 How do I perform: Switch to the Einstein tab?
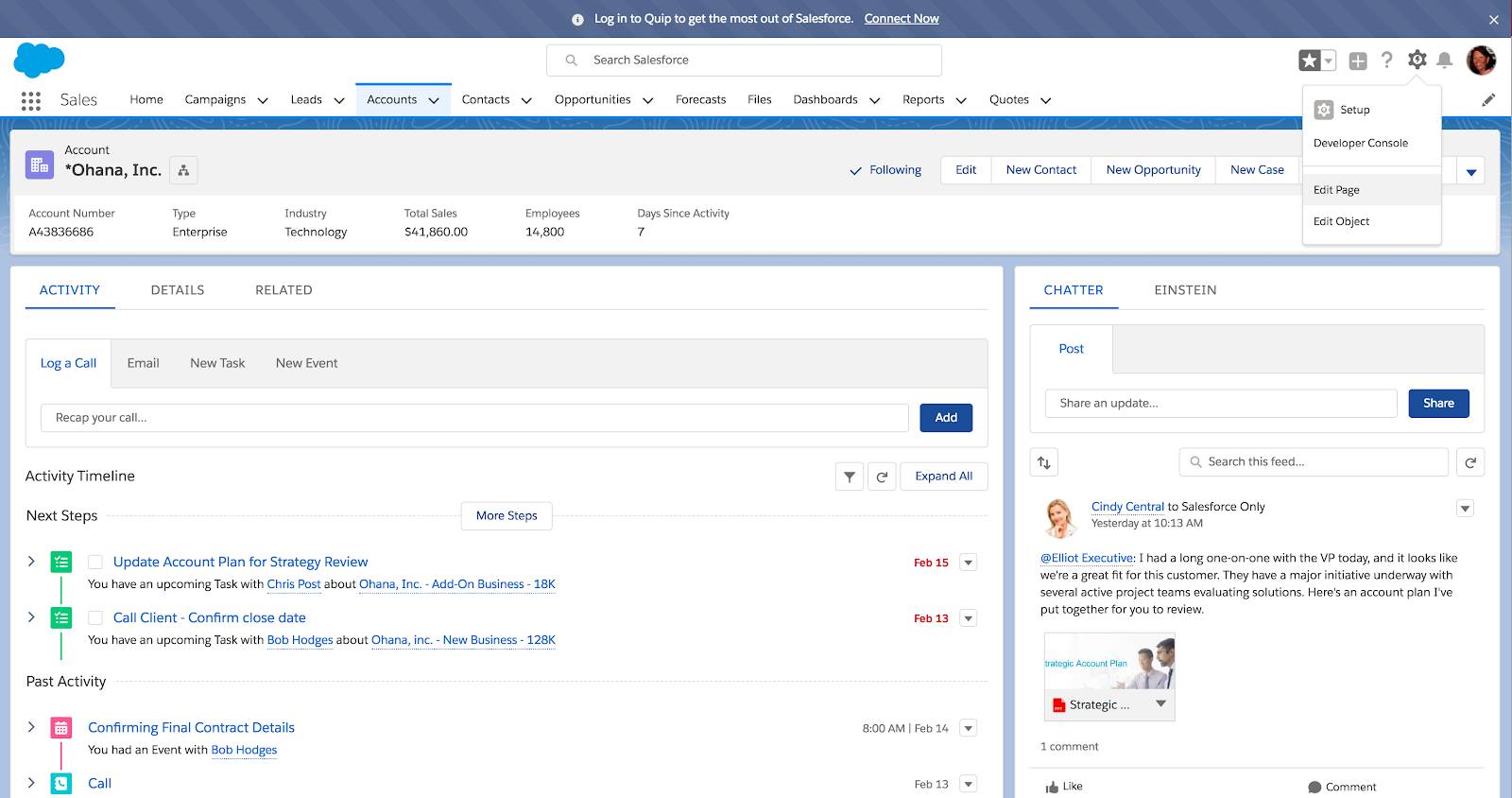(x=1185, y=290)
